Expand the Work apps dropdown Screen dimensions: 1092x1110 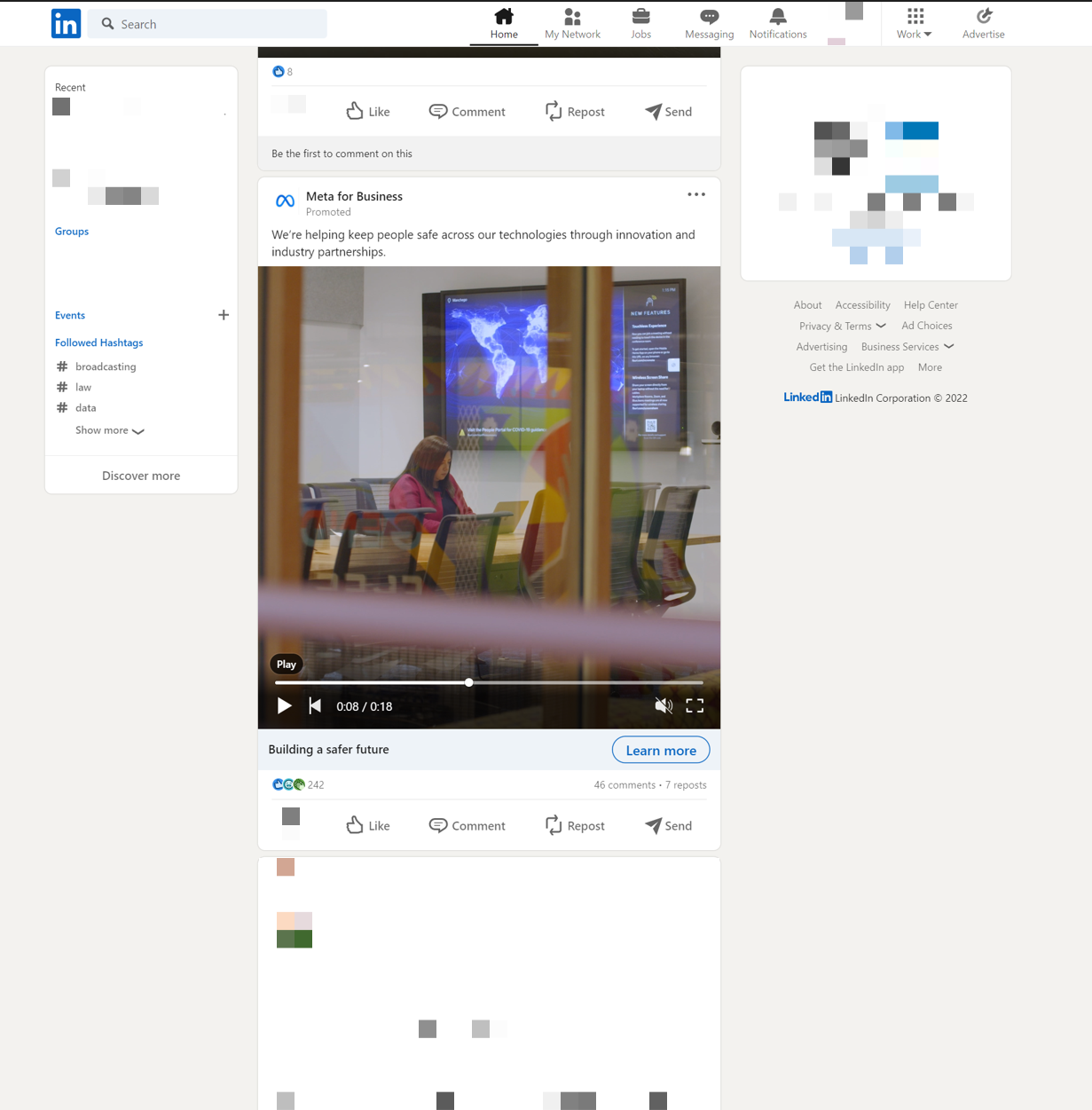click(x=915, y=24)
